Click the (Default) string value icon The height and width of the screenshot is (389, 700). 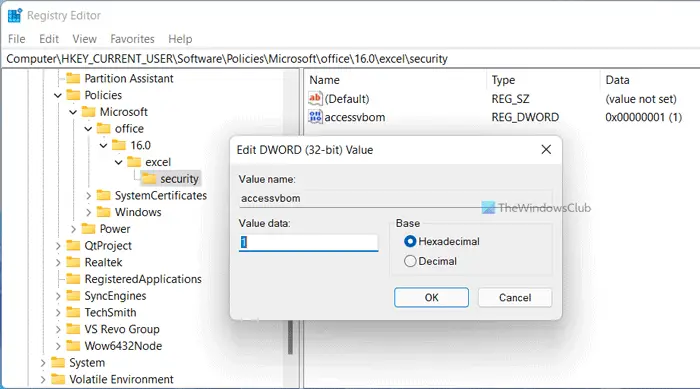(x=315, y=98)
